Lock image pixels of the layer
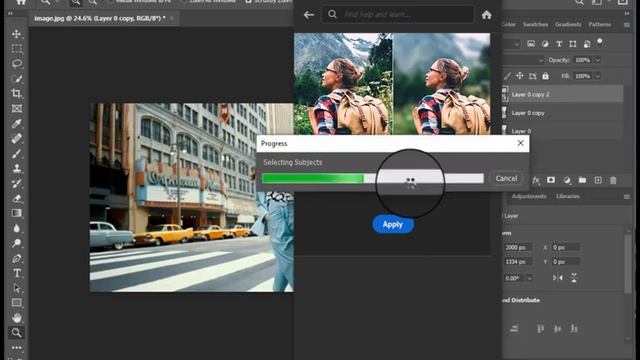The height and width of the screenshot is (360, 640). click(507, 76)
